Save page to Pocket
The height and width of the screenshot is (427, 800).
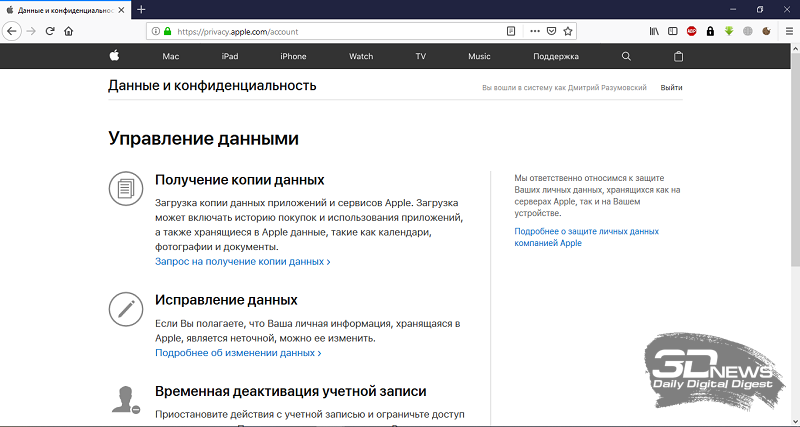point(551,31)
